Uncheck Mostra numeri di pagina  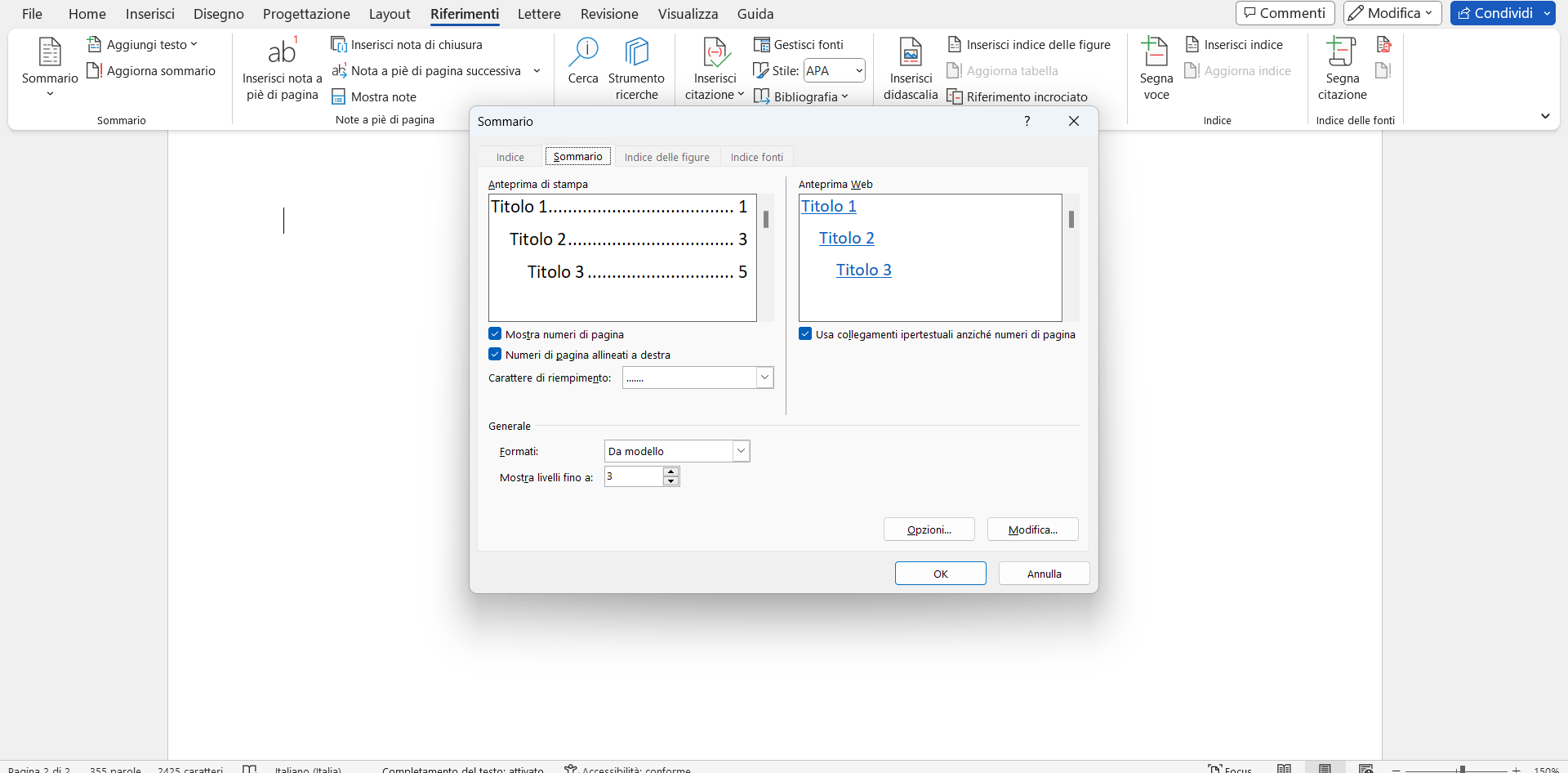coord(495,334)
